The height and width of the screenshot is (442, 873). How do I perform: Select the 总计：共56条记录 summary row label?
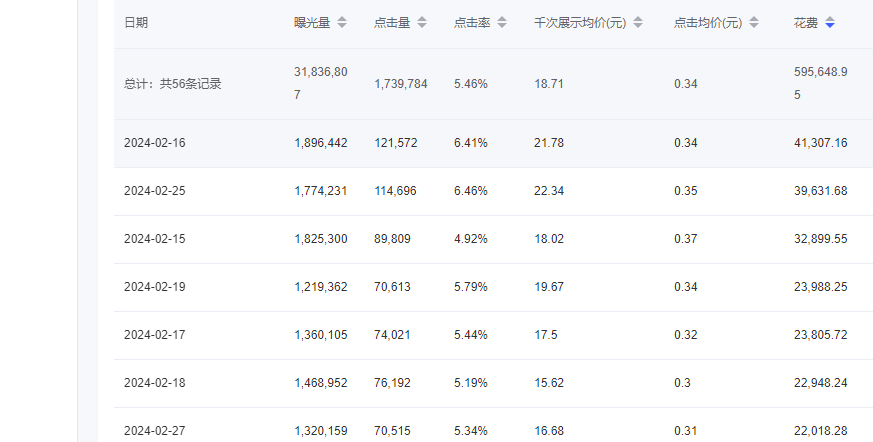(x=172, y=84)
